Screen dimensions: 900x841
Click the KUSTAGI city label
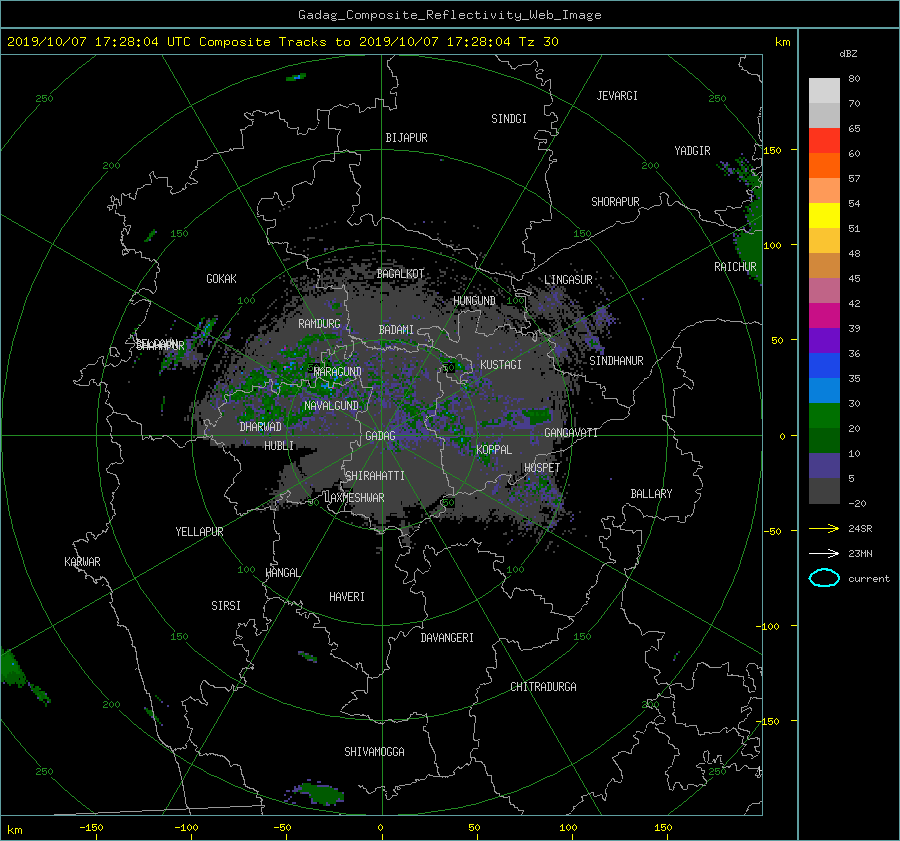click(x=501, y=365)
